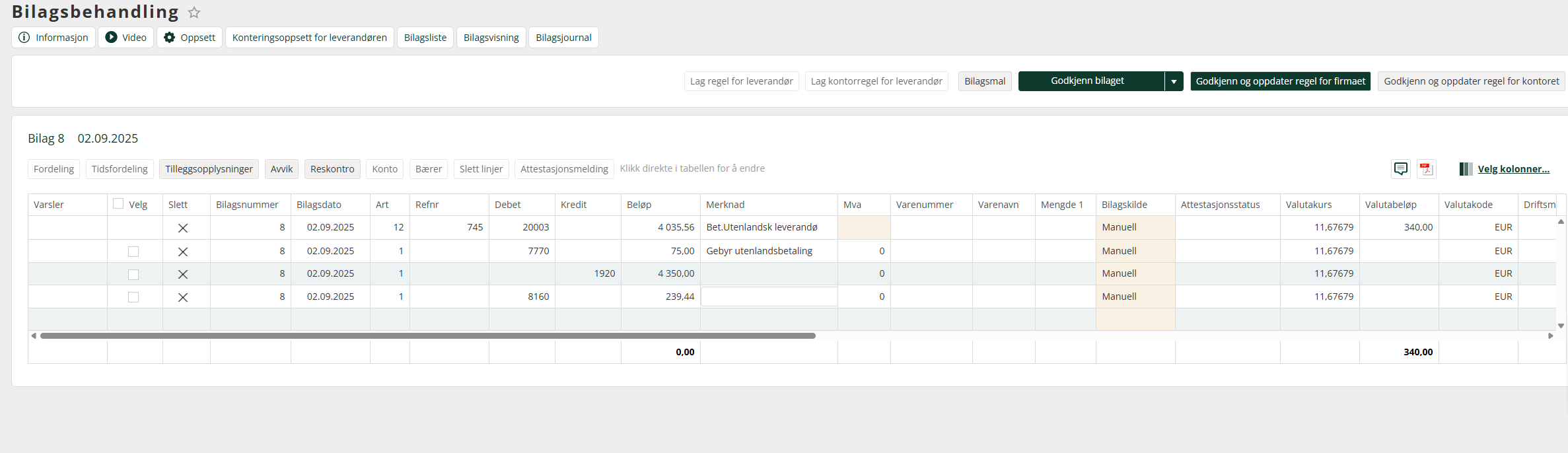Check the box on Kredit 1920 row
Viewport: 1568px width, 453px height.
coord(133,274)
